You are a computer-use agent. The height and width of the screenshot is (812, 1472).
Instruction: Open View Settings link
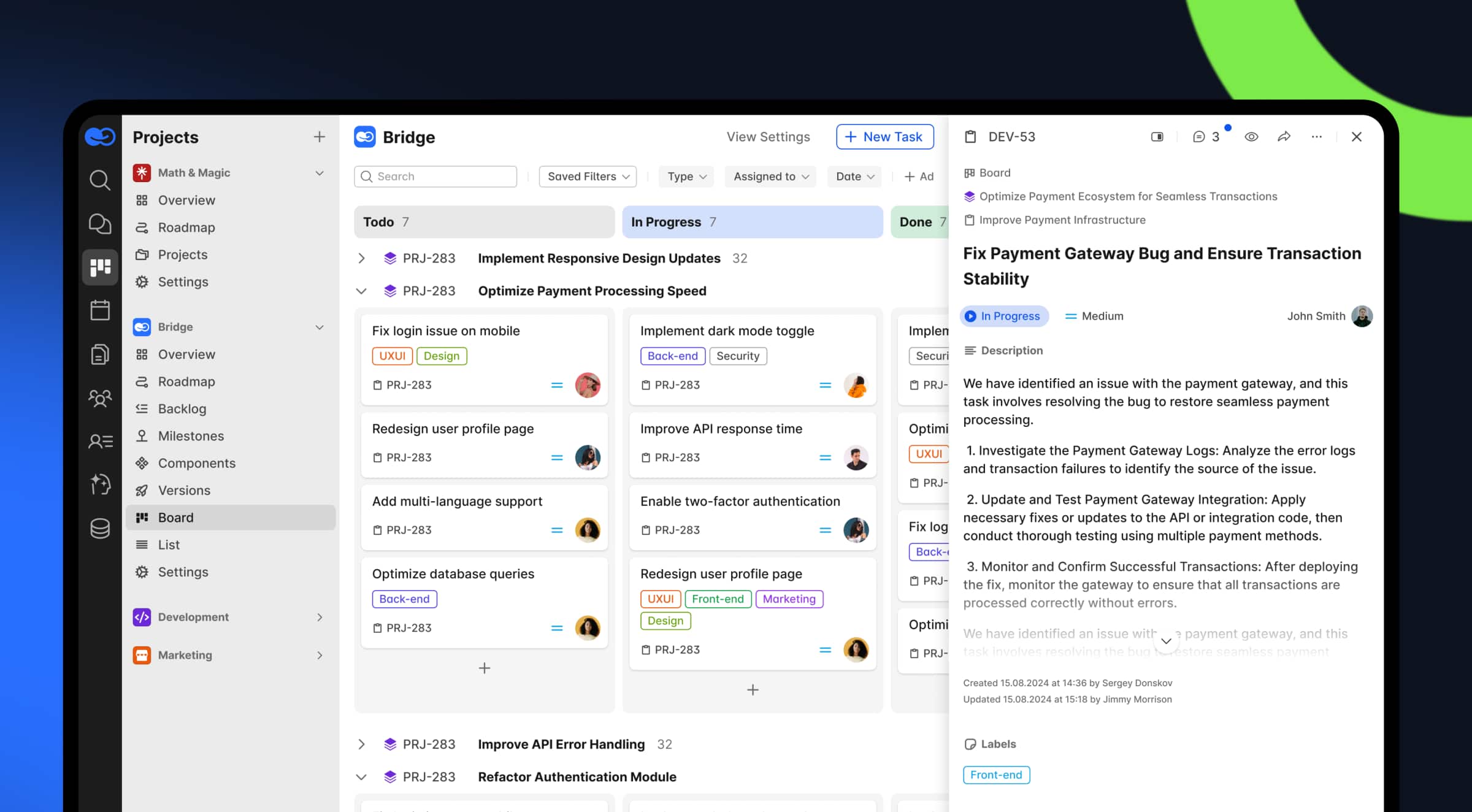tap(768, 137)
